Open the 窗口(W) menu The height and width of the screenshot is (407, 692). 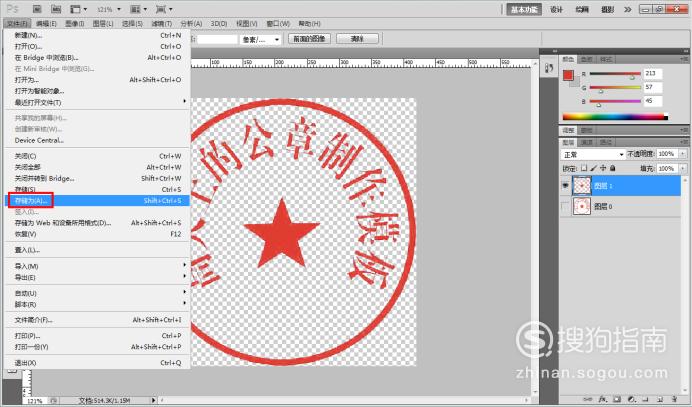point(278,23)
